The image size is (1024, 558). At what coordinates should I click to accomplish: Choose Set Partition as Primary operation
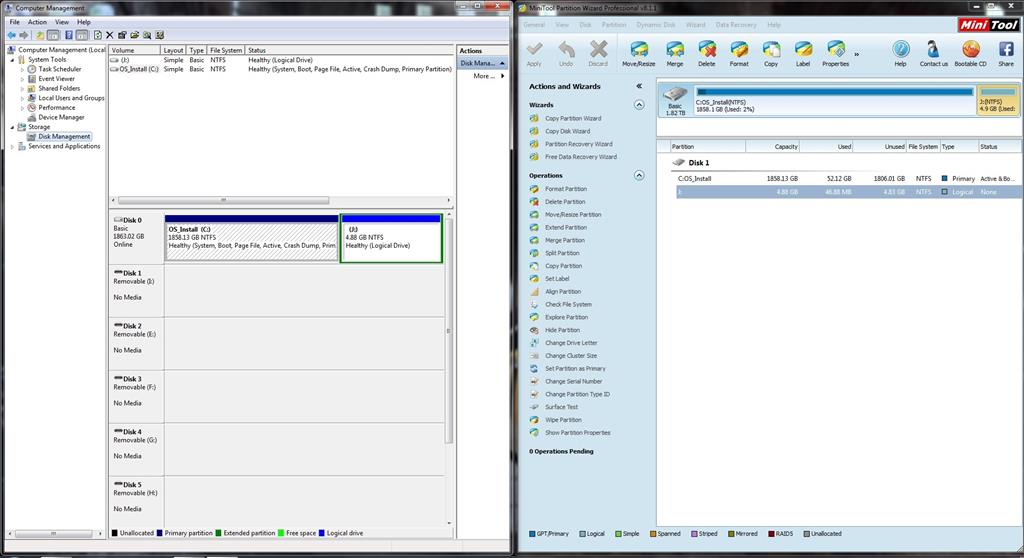point(575,369)
